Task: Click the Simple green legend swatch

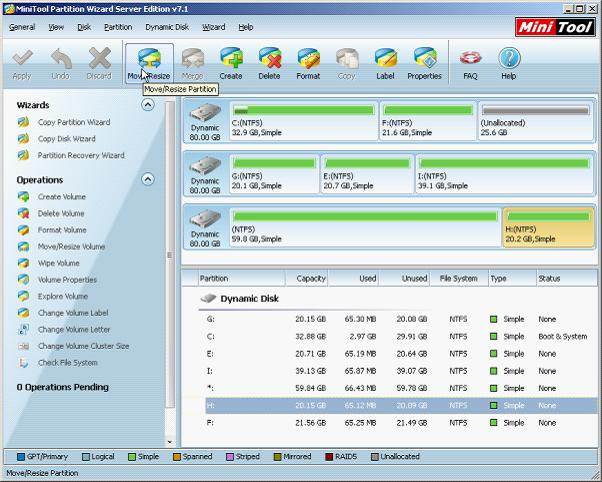Action: point(132,457)
